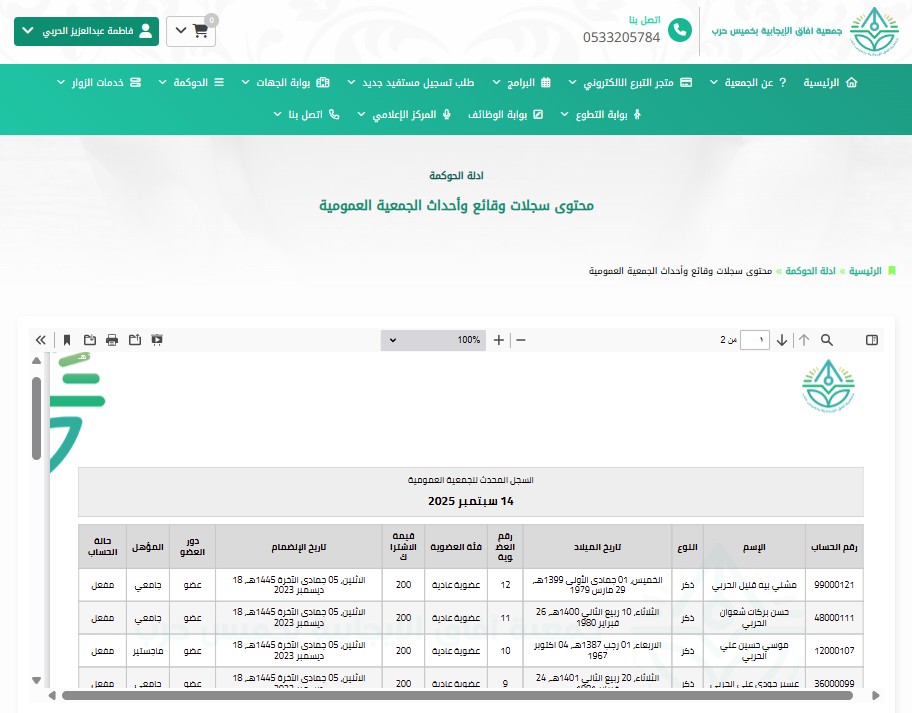Click the PDF page number field
The height and width of the screenshot is (713, 912).
[756, 340]
